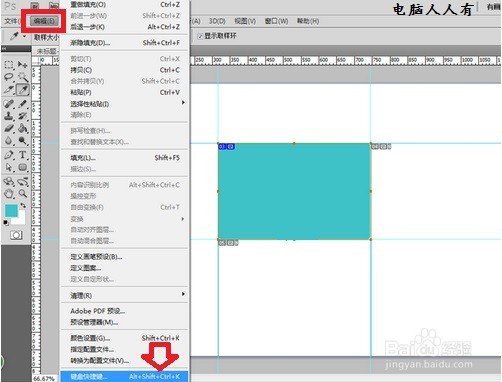
Task: Select the 3D Camera Orbit tool
Action: click(23, 181)
